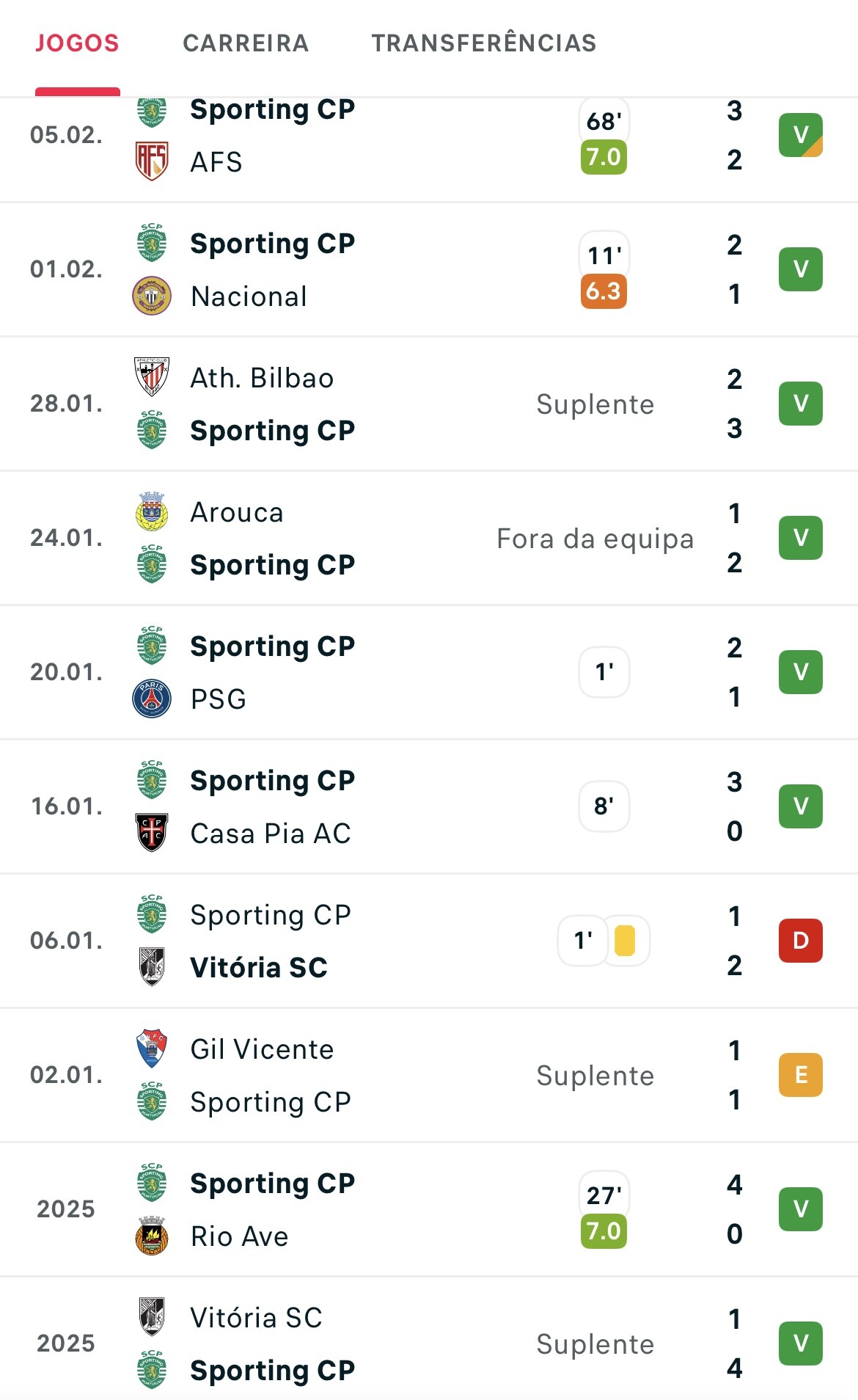Tap the Athletic Bilbao crest
The image size is (858, 1400).
[x=152, y=377]
